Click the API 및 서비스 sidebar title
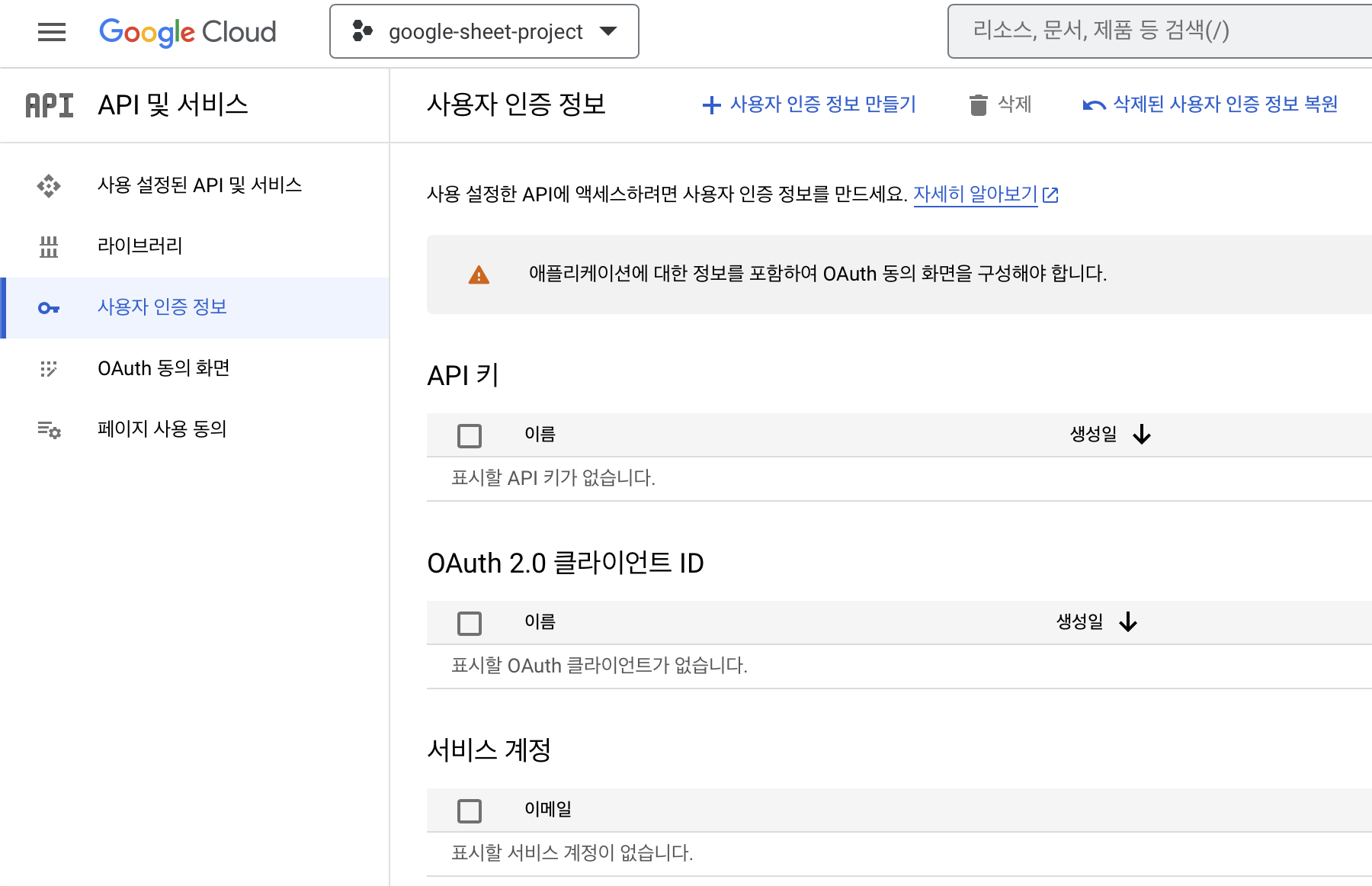This screenshot has width=1372, height=886. click(173, 105)
